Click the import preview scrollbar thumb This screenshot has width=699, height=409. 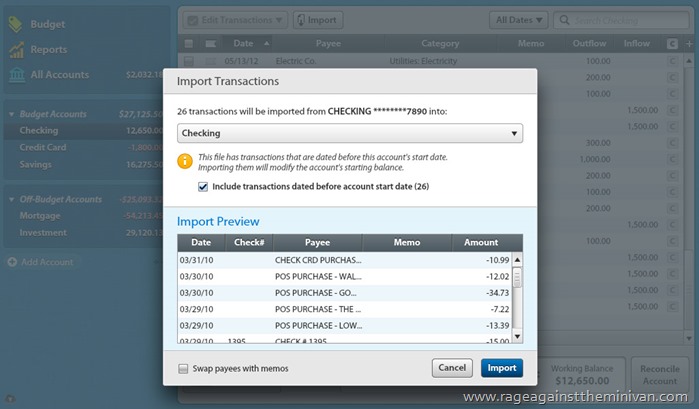[x=517, y=278]
